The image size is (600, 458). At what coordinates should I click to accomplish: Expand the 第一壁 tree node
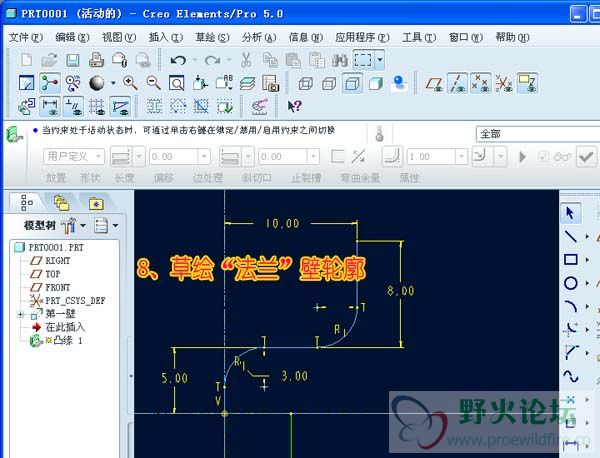tap(21, 315)
